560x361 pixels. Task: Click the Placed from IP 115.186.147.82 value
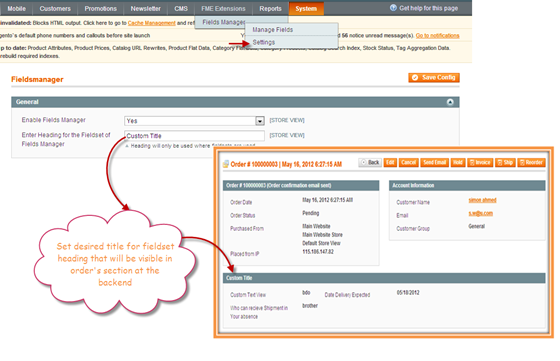tap(318, 252)
